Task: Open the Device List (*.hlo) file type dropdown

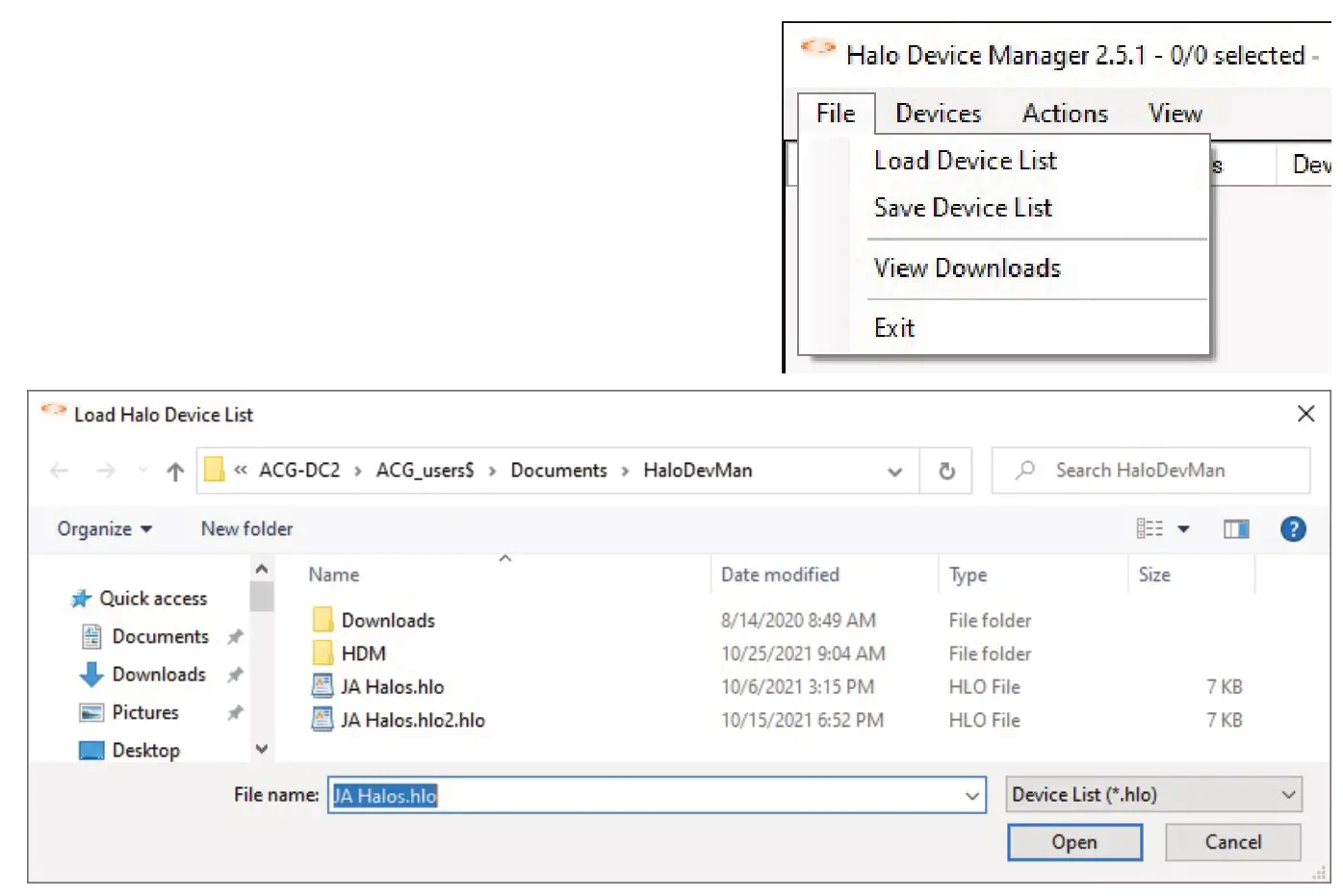Action: coord(1152,794)
